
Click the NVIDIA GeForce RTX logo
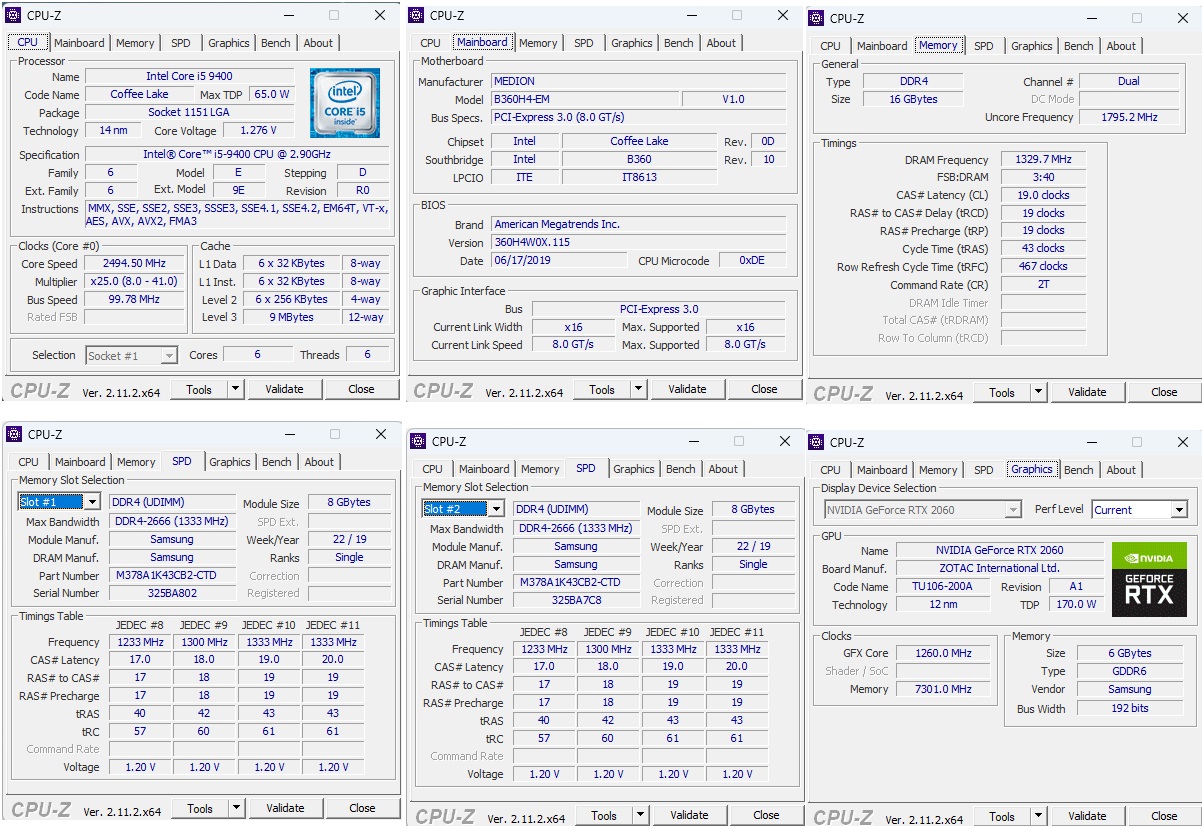(1148, 577)
